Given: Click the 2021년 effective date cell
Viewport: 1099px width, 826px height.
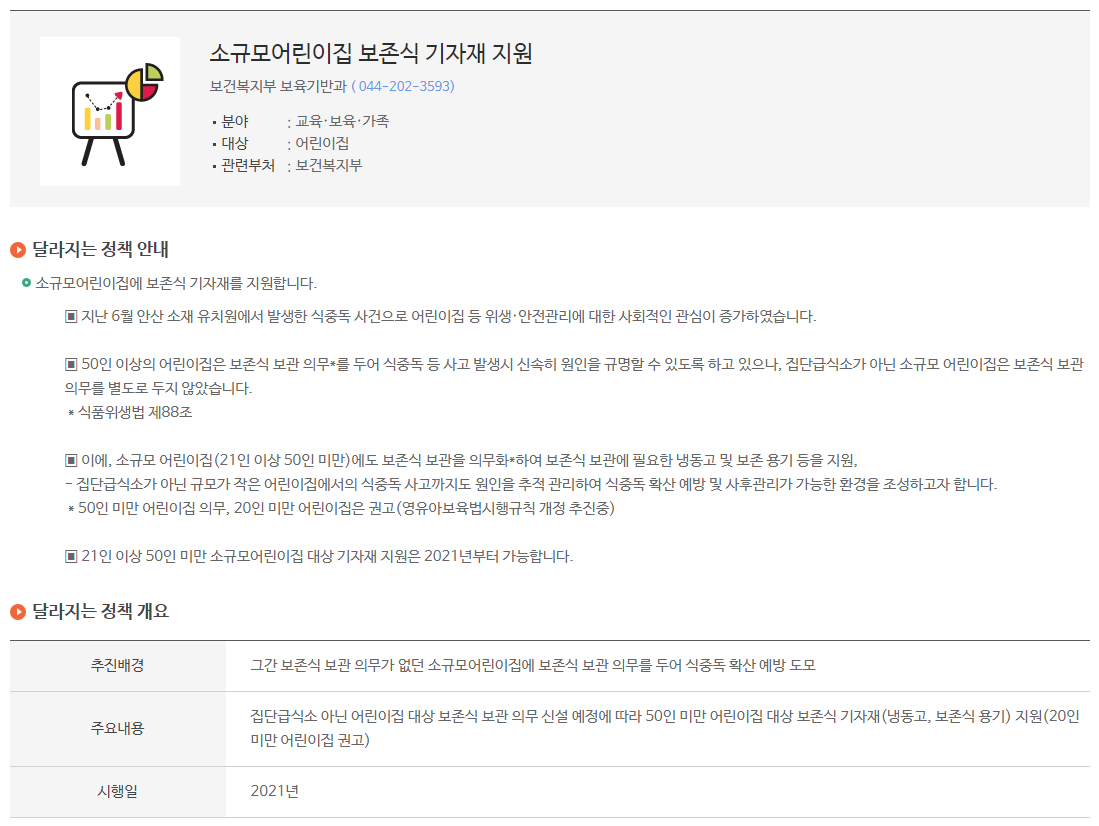Looking at the screenshot, I should [275, 792].
